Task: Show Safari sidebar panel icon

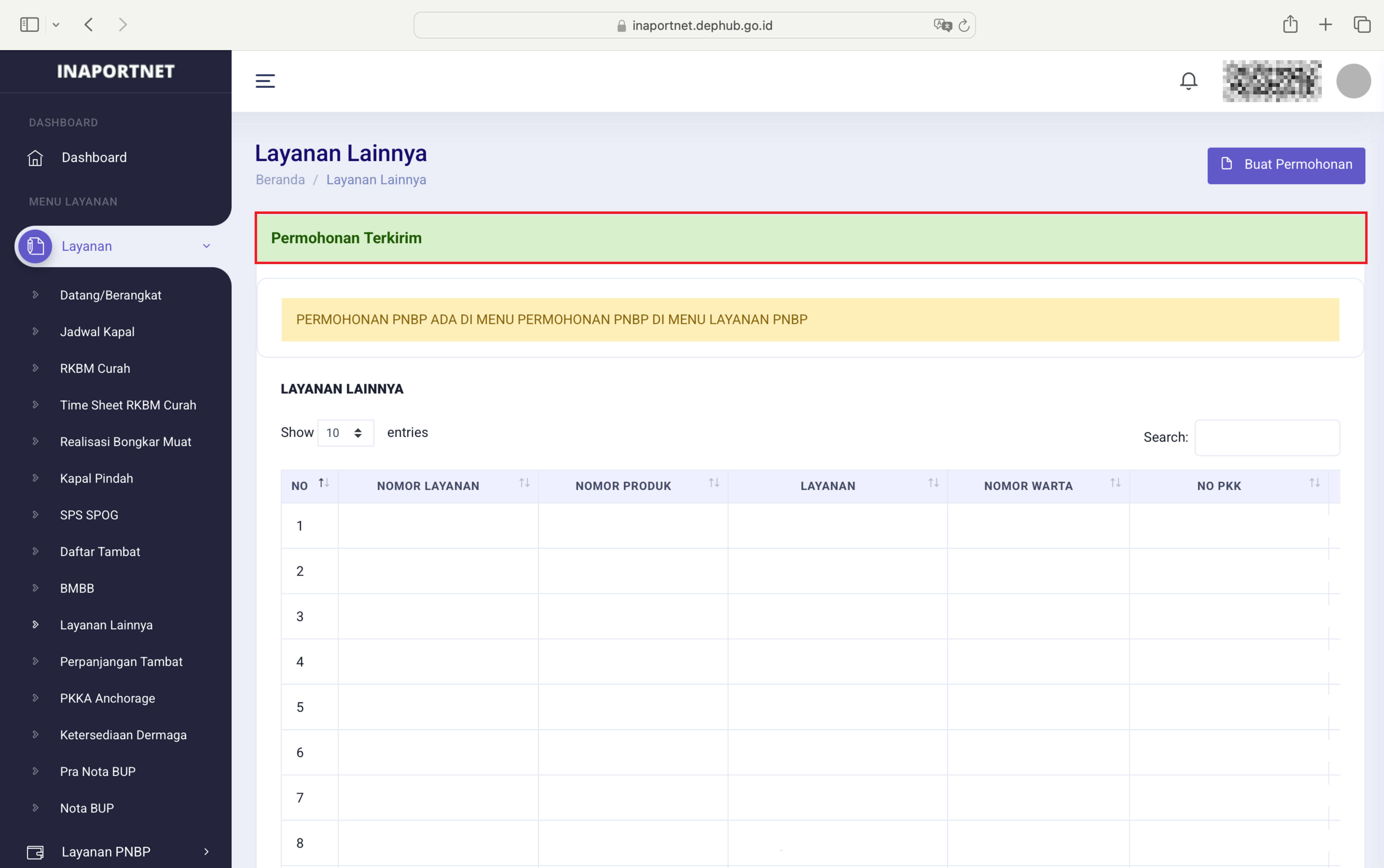Action: (29, 24)
